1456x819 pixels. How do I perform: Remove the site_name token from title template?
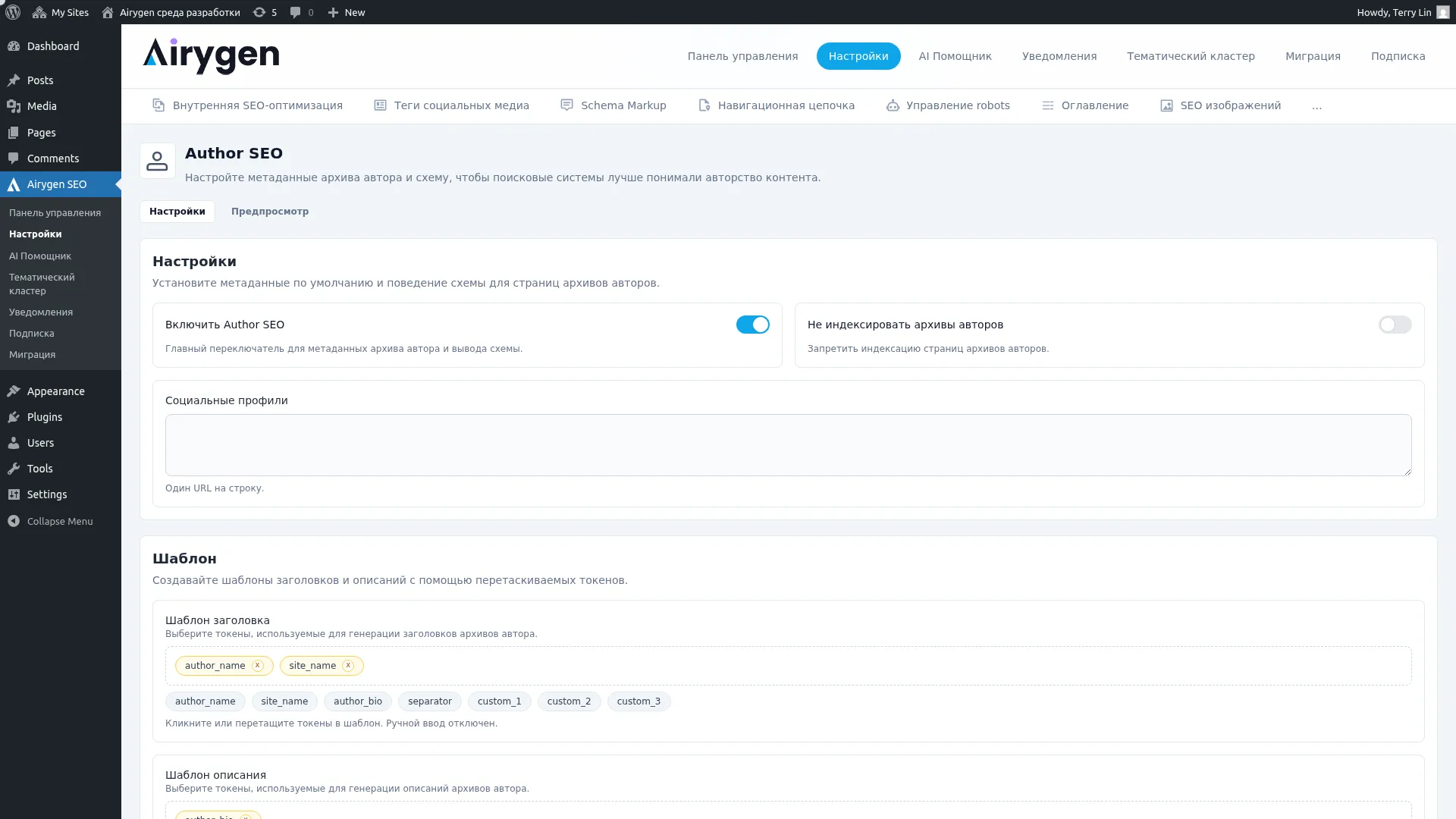348,665
